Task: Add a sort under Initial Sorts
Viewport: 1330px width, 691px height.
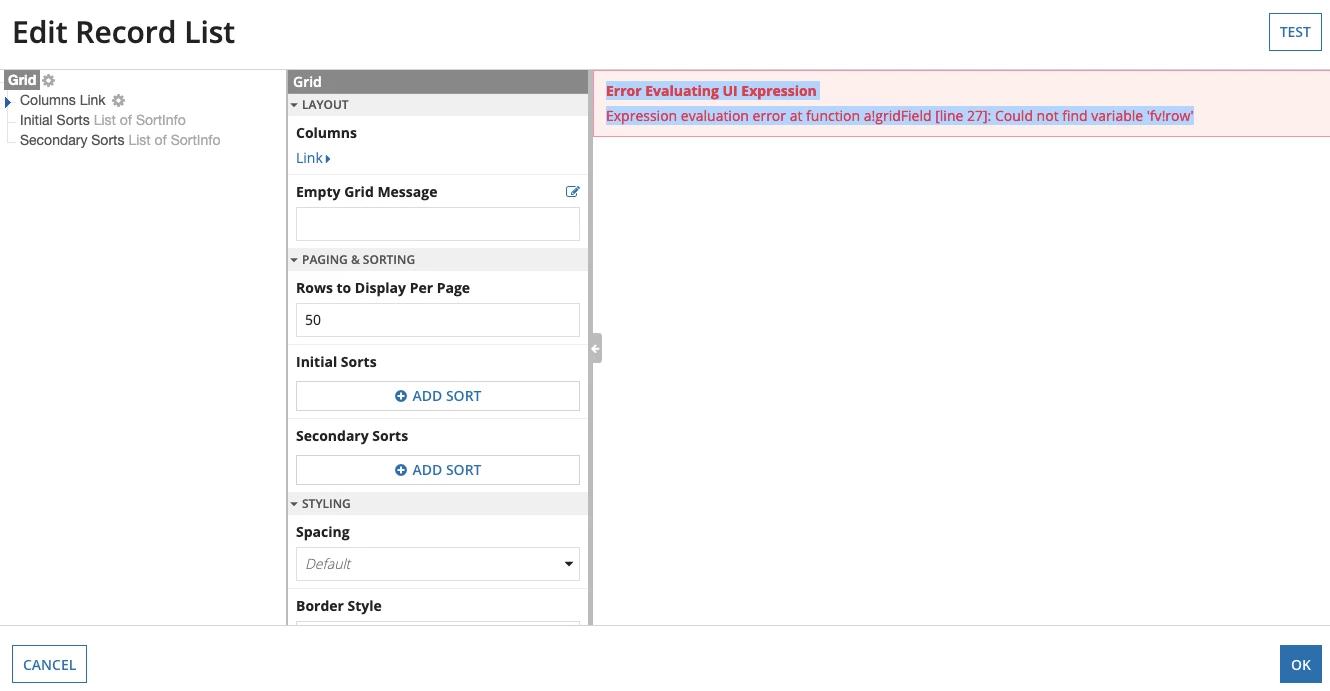Action: [x=438, y=396]
